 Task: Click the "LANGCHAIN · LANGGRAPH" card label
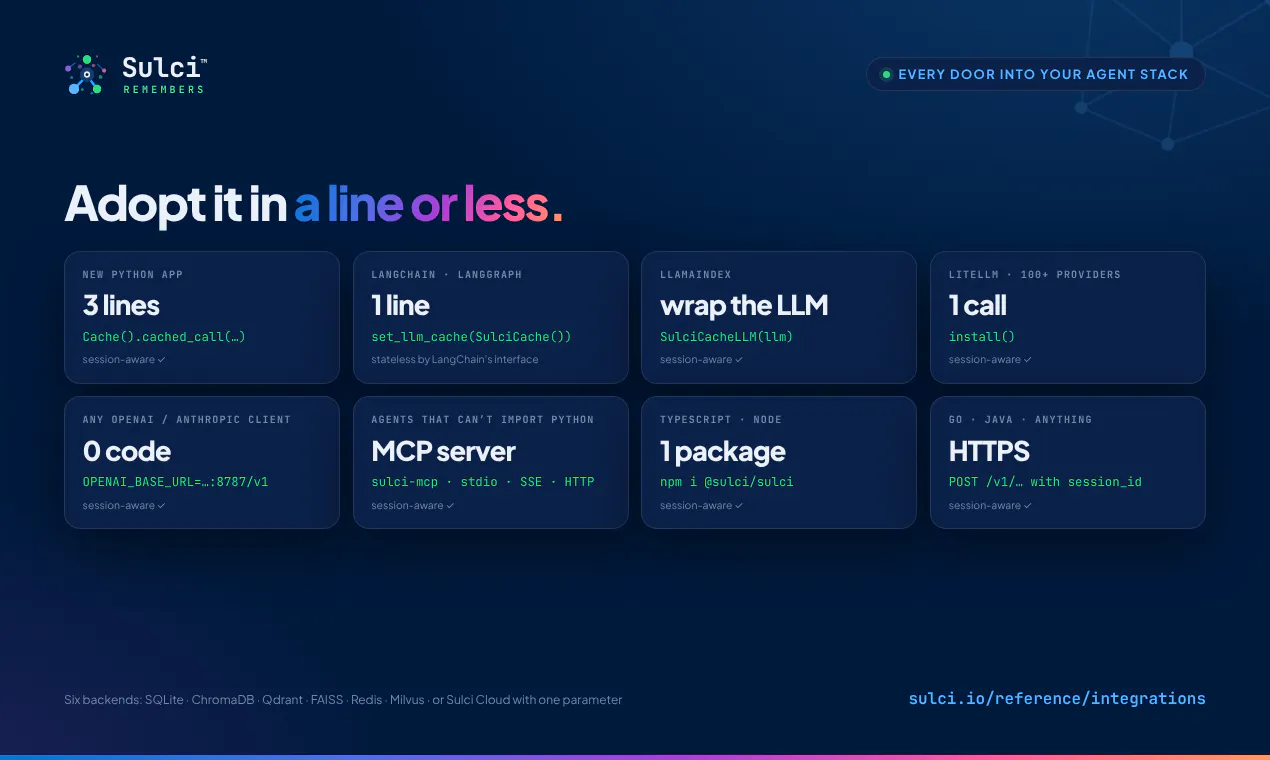[447, 274]
